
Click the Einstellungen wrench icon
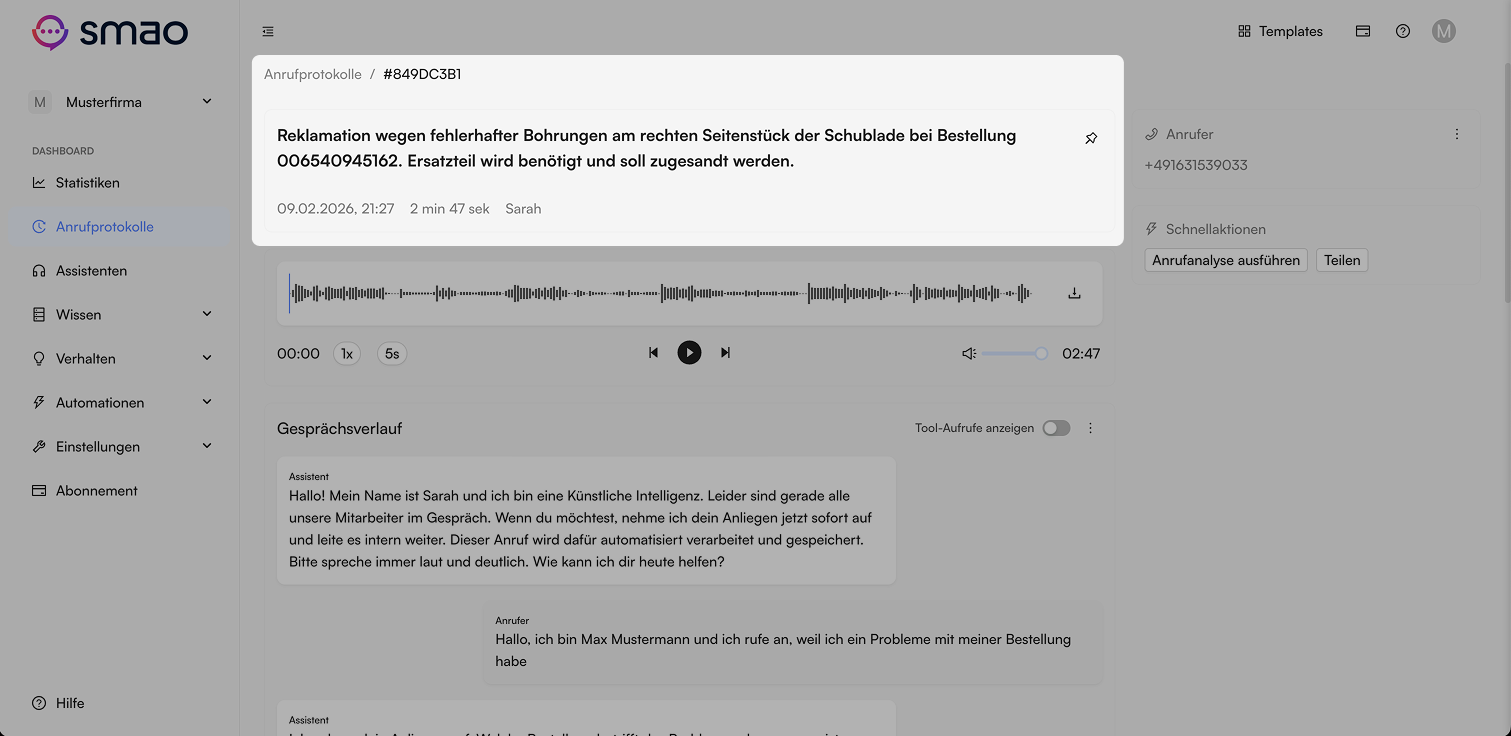[39, 447]
